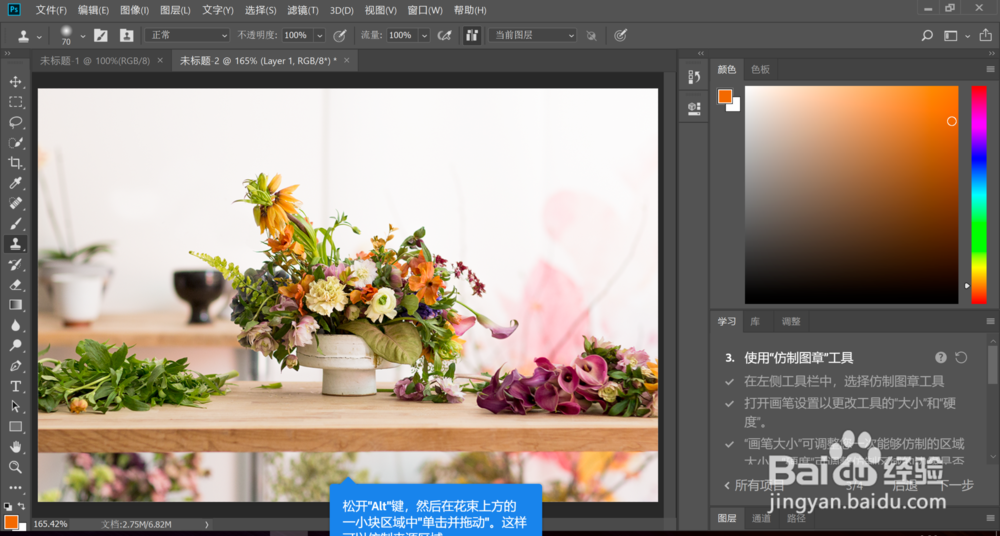Select the Dodge tool
1000x536 pixels.
[16, 345]
